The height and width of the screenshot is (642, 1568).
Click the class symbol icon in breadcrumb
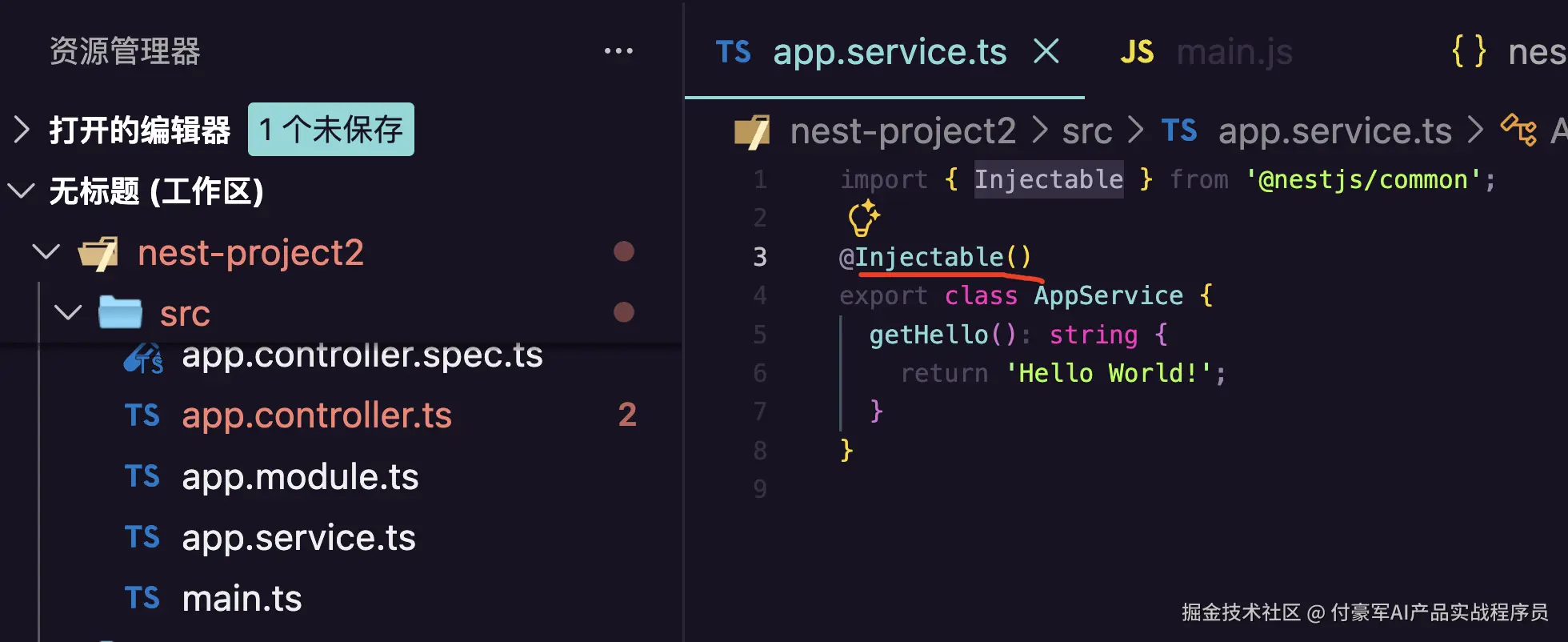[x=1518, y=130]
